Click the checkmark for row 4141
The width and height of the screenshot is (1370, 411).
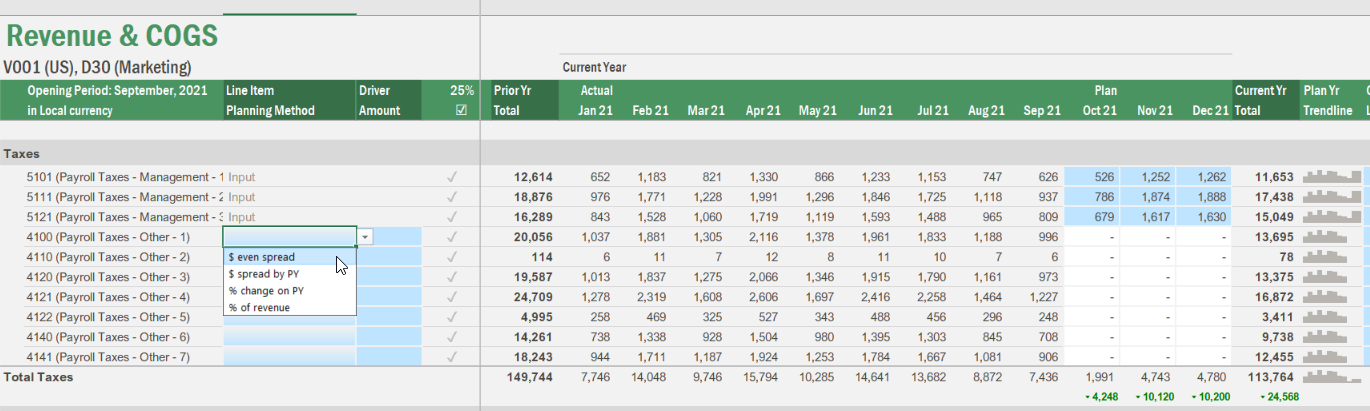(452, 357)
